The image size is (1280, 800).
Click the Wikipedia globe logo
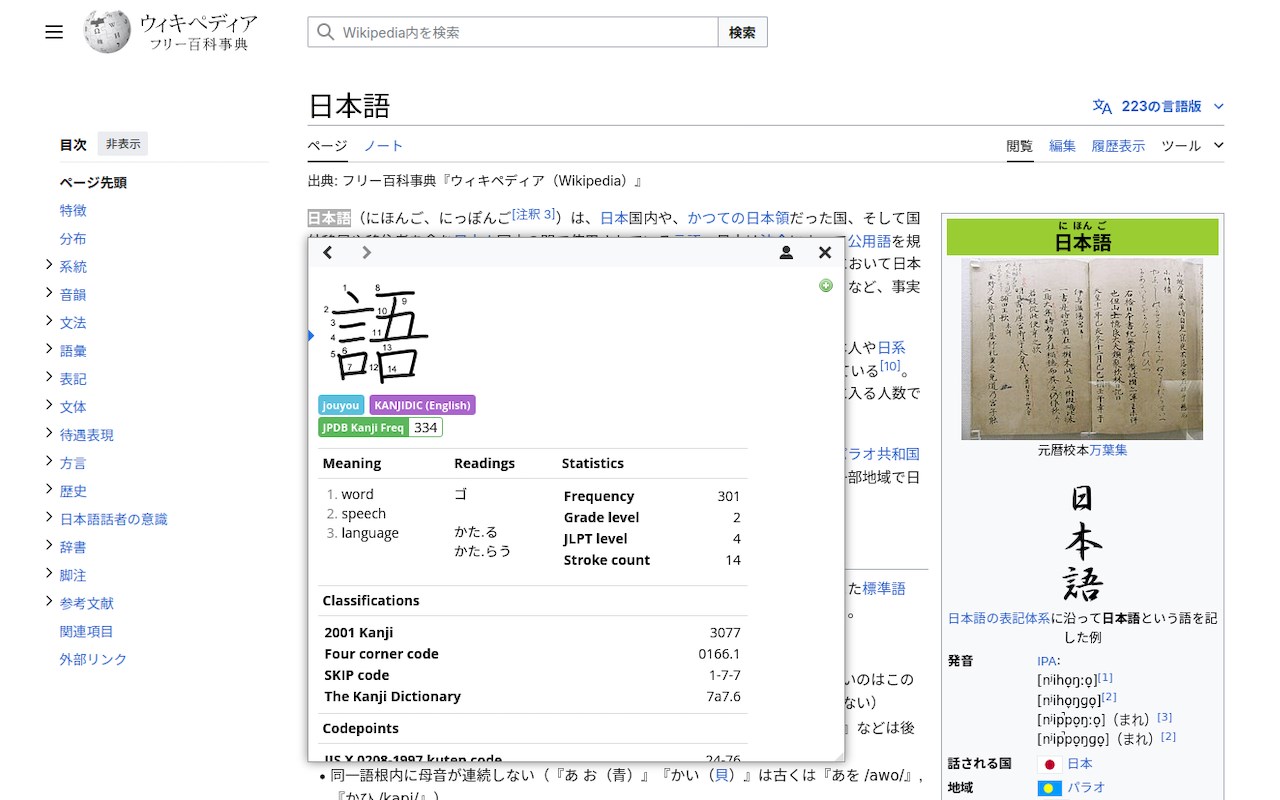coord(106,31)
